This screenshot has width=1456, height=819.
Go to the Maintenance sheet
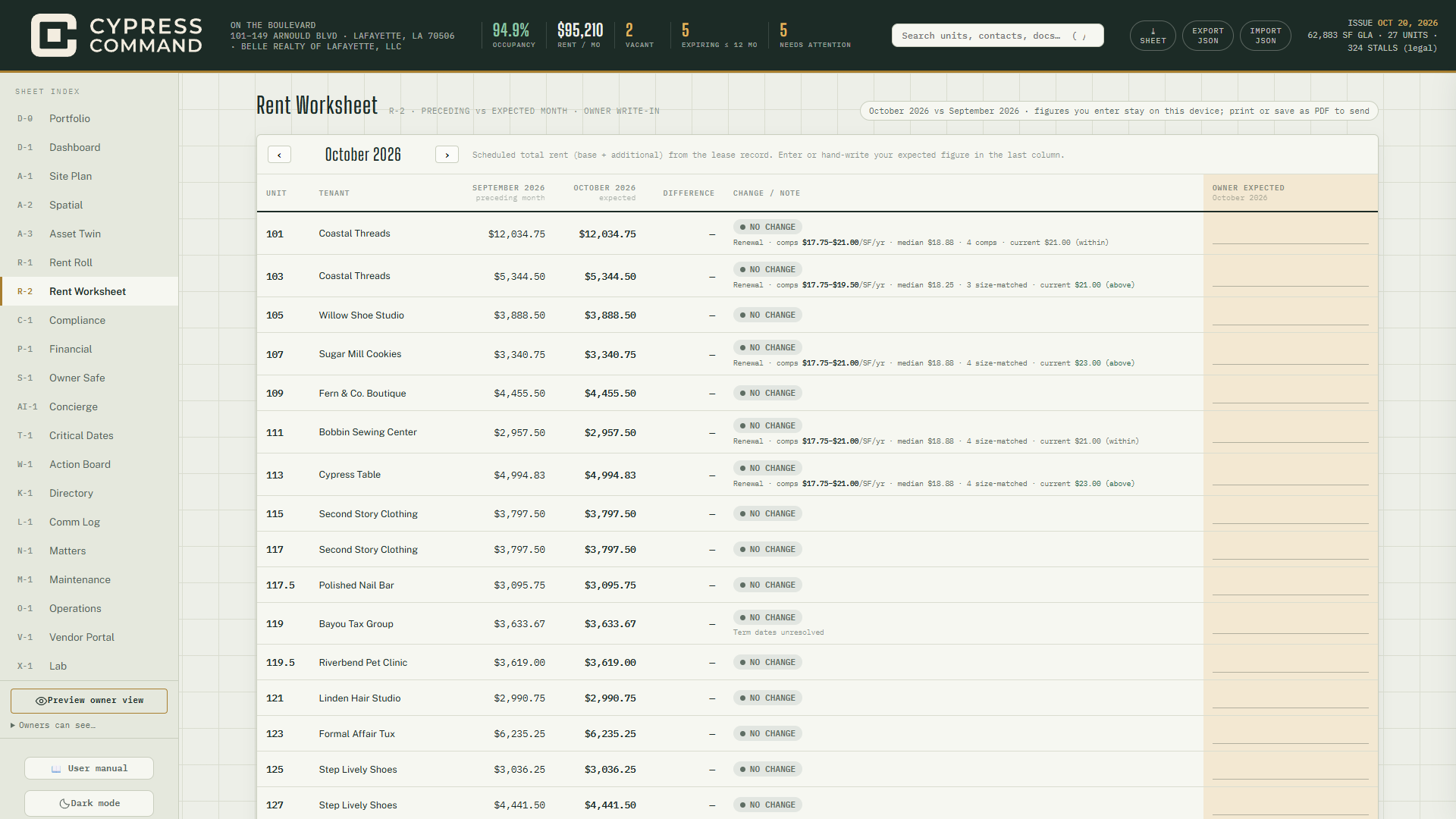(x=89, y=579)
